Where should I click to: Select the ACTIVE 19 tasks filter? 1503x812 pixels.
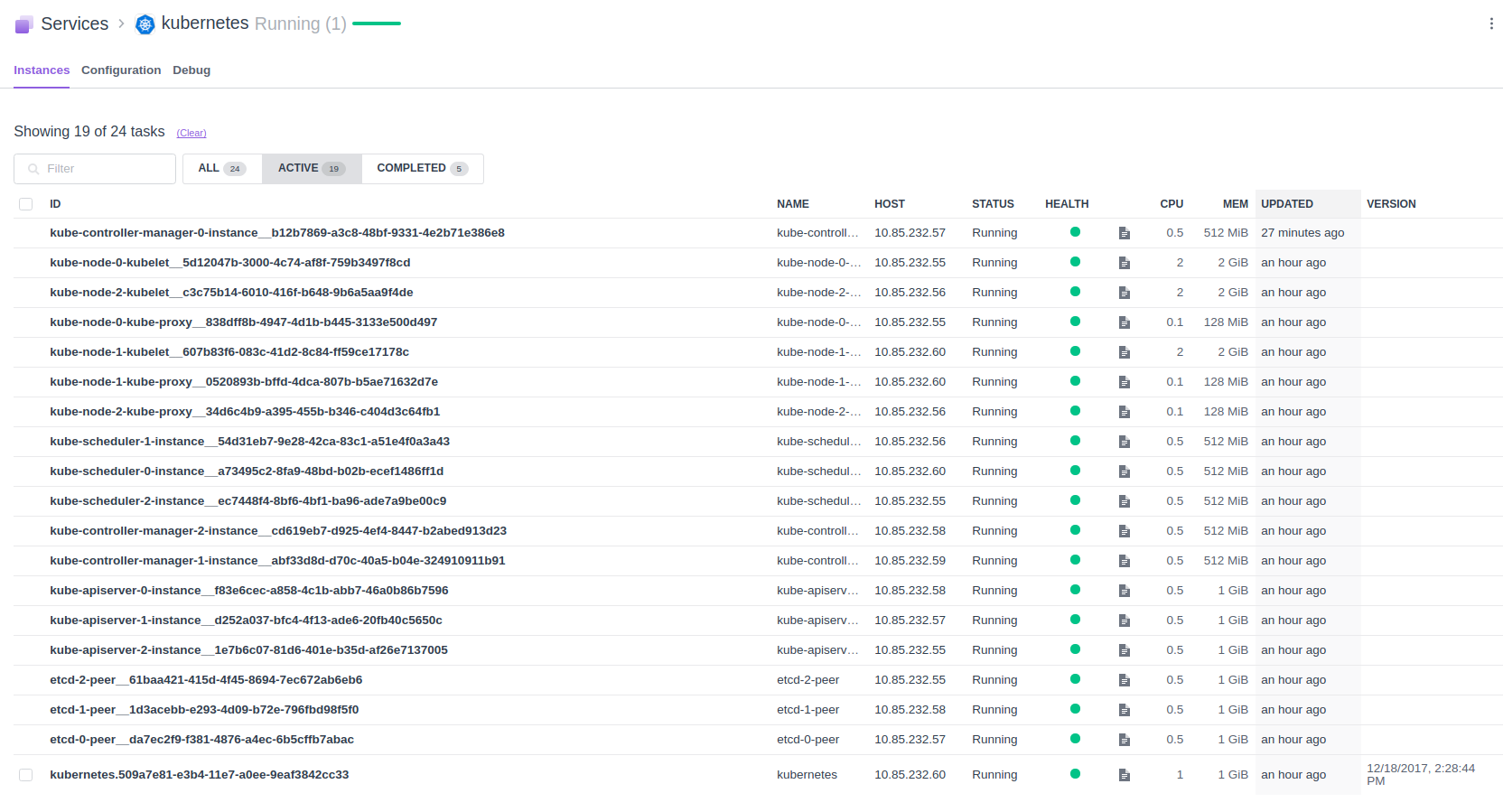(x=312, y=169)
